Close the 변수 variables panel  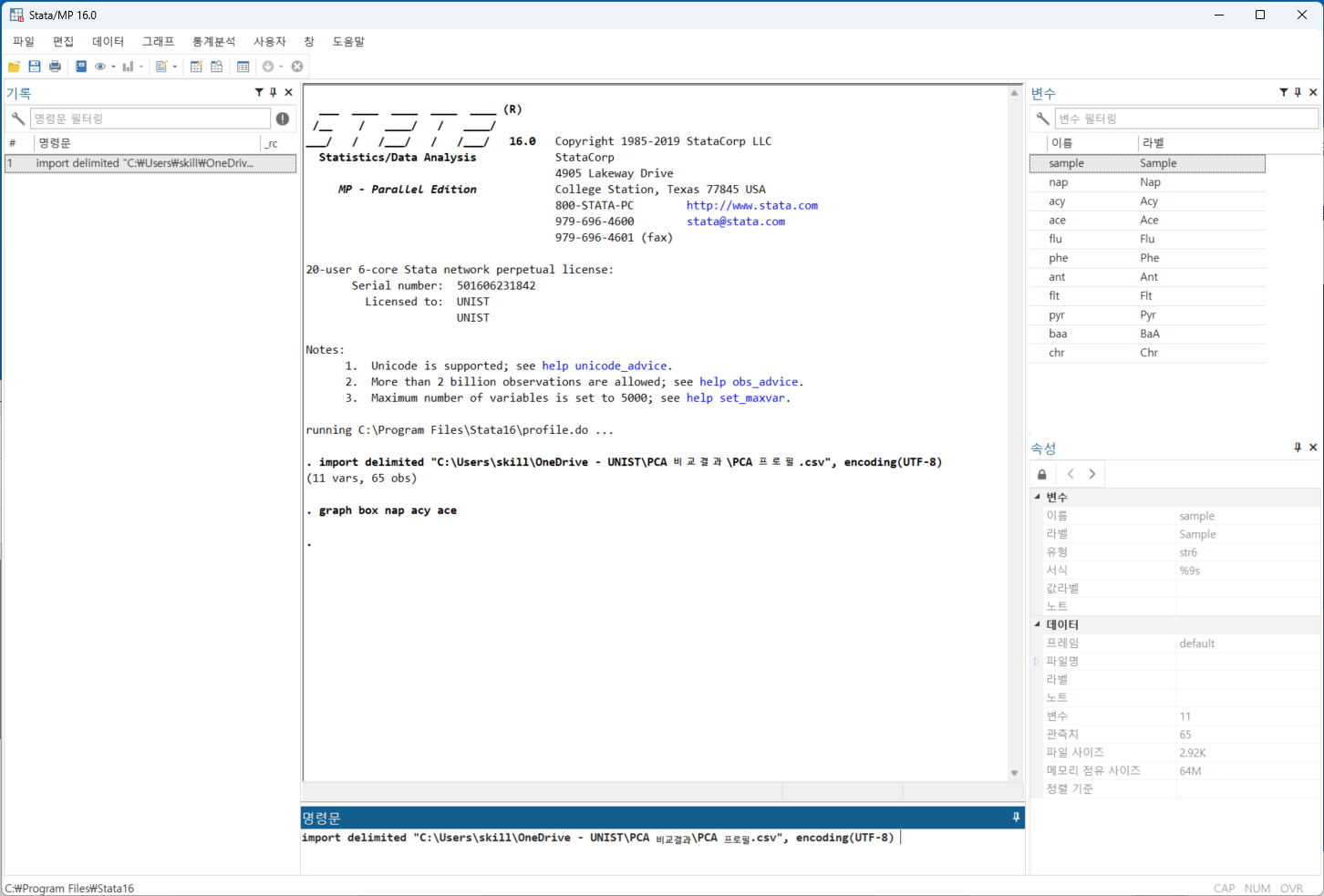pos(1313,92)
